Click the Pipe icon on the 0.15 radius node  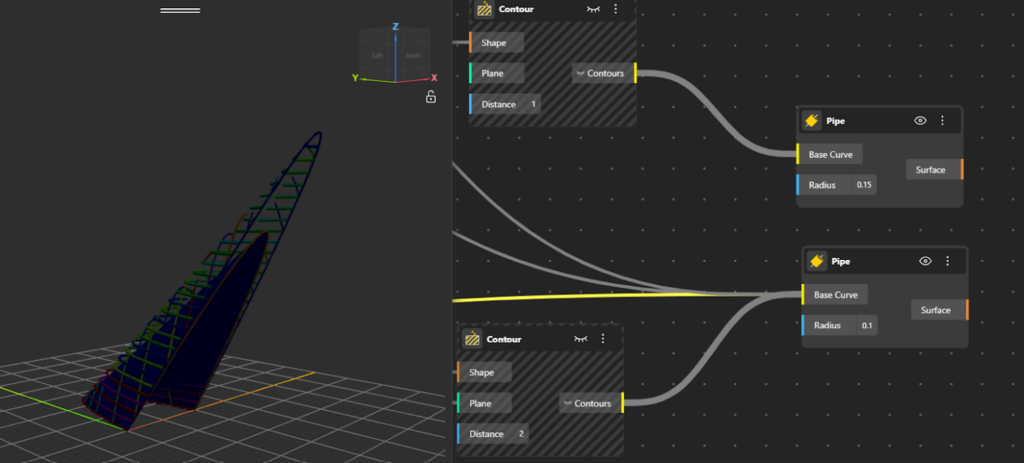pyautogui.click(x=812, y=121)
